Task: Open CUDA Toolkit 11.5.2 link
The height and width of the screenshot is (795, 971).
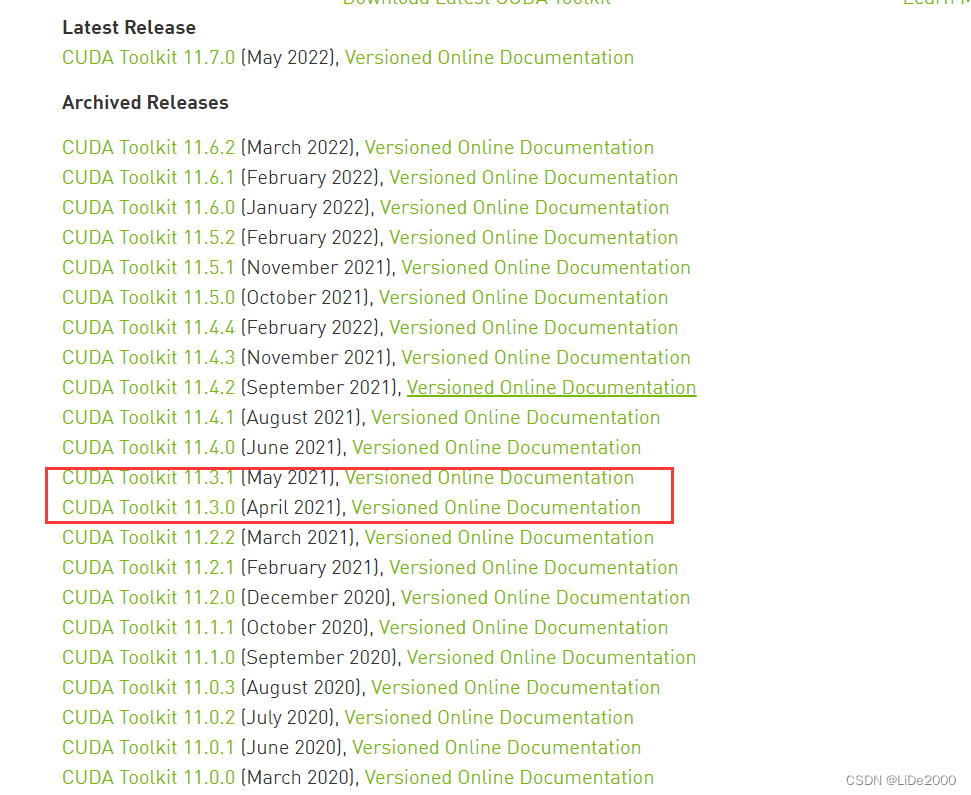Action: (x=149, y=238)
